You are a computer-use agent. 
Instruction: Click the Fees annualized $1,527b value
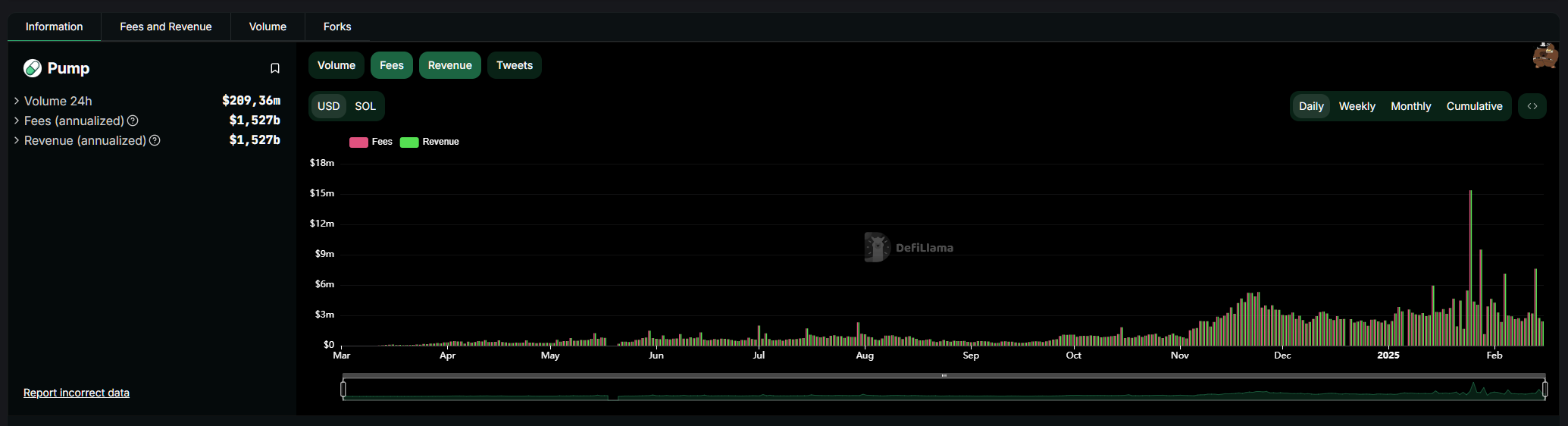click(x=255, y=121)
